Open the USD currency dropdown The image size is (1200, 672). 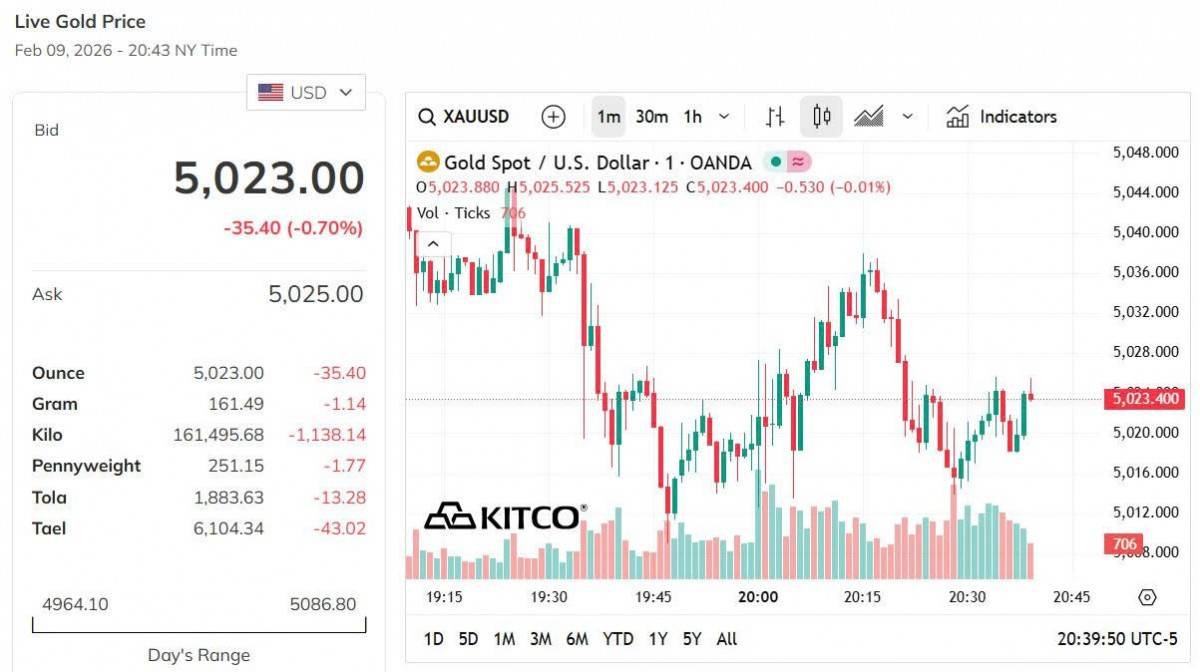tap(306, 92)
